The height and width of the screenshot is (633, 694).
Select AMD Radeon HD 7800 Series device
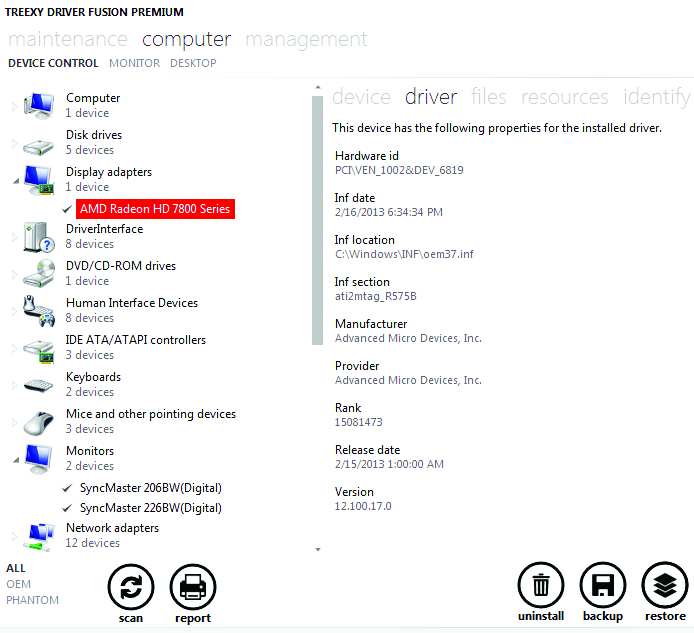[x=155, y=209]
